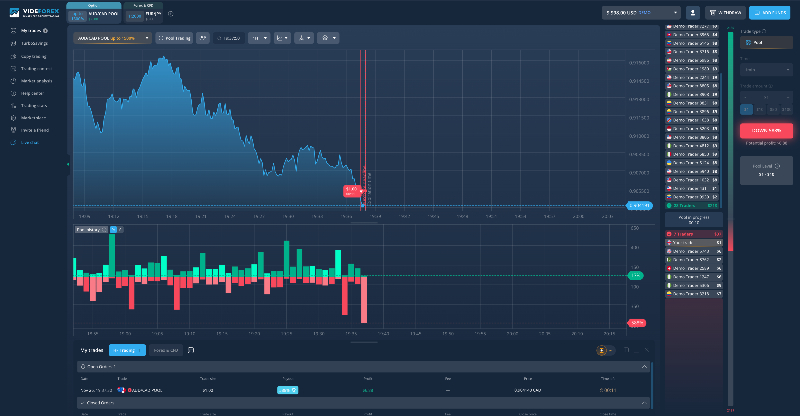
Task: Click the info icon next to account tabs
Action: pos(170,14)
